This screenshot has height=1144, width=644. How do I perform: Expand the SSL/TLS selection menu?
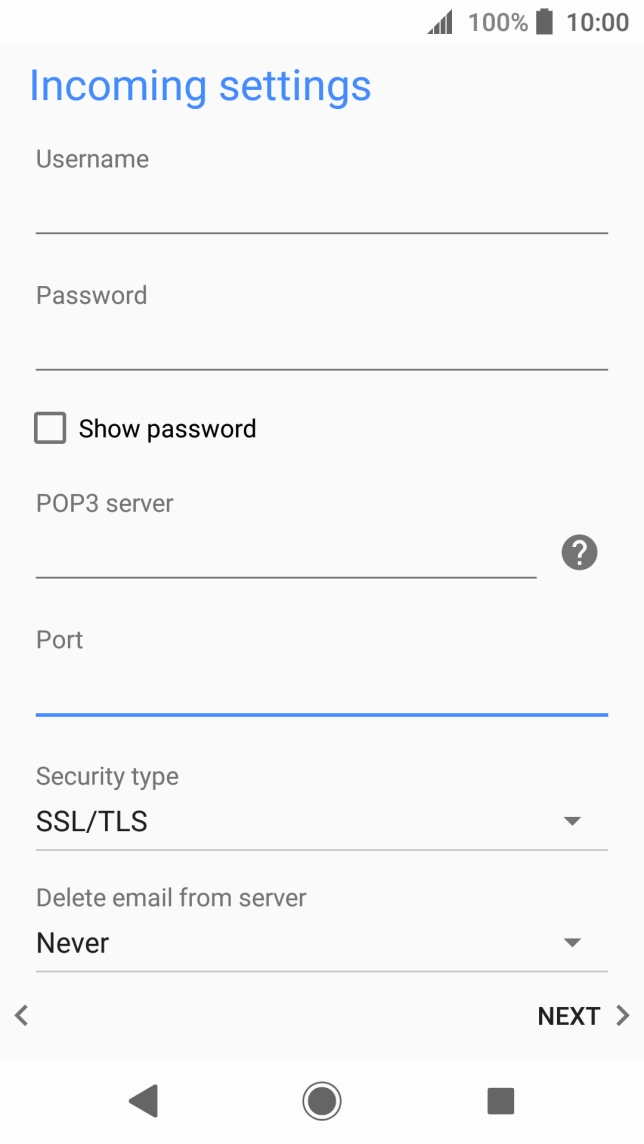[x=571, y=820]
